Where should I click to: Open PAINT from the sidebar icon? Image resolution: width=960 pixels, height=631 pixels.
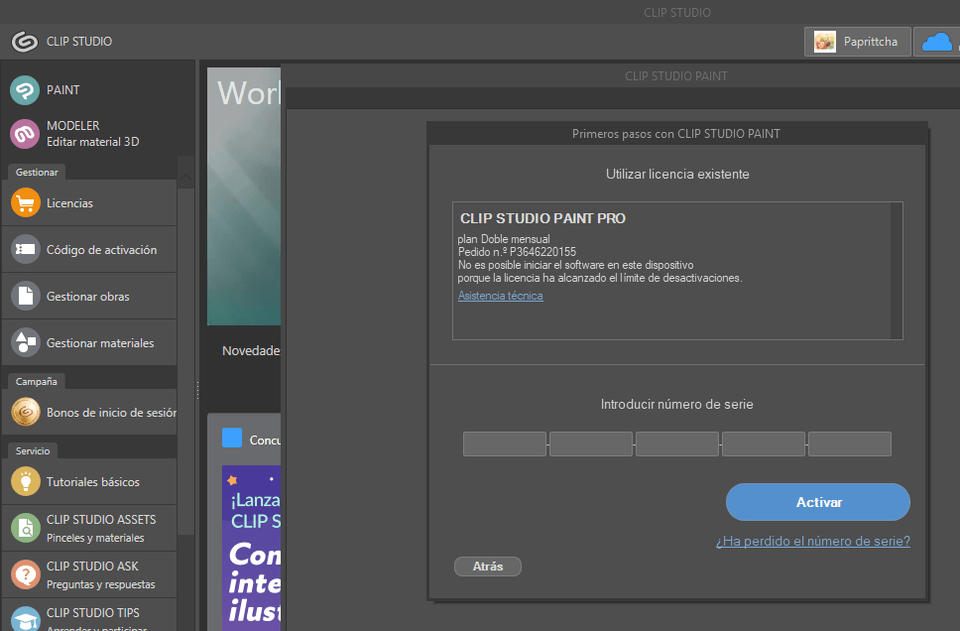coord(25,90)
